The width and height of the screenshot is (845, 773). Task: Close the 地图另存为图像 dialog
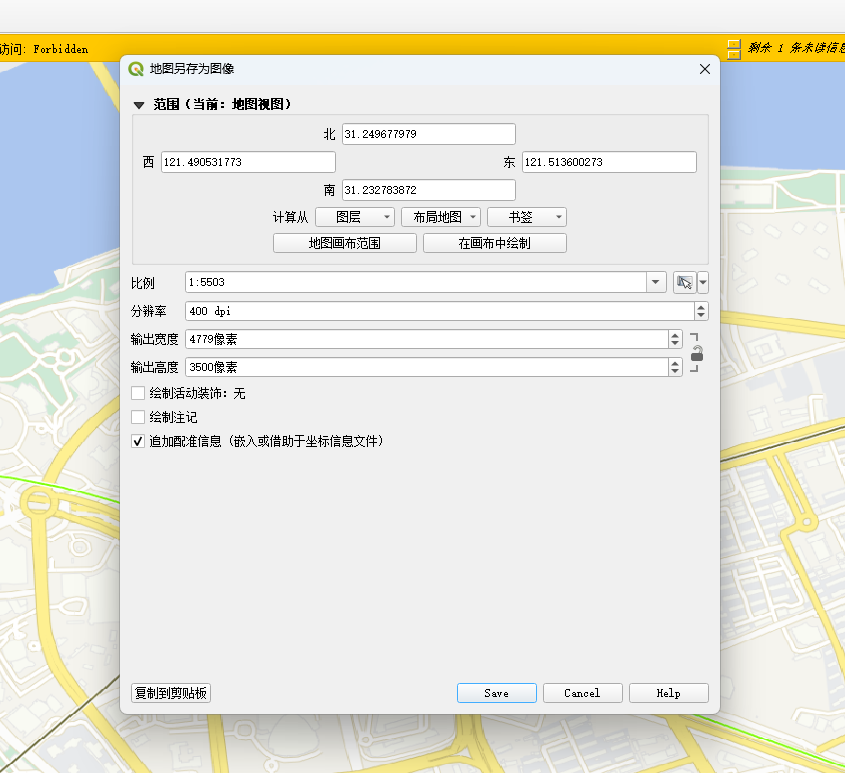(x=704, y=69)
